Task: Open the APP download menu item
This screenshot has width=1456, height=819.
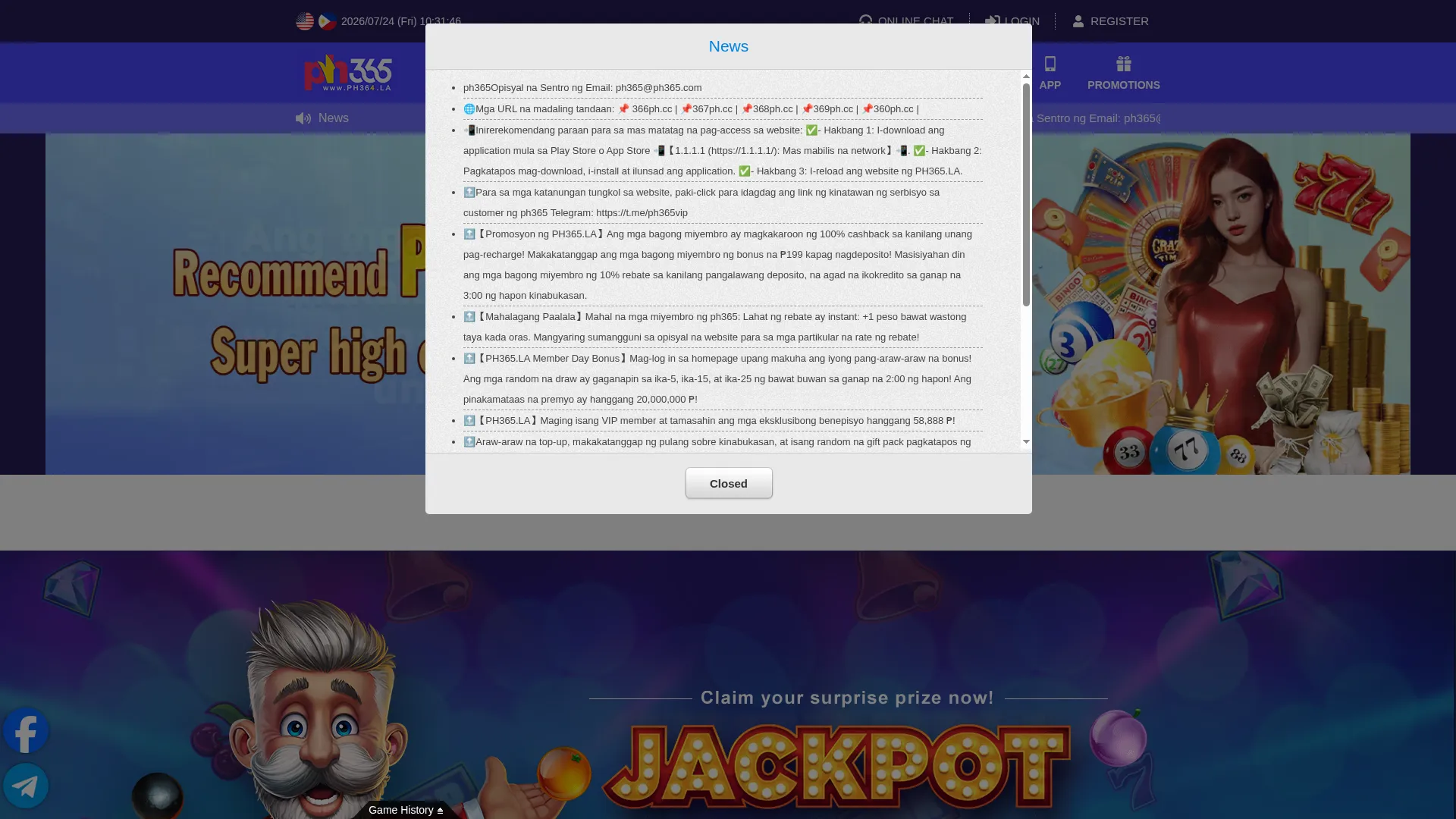Action: [1050, 74]
